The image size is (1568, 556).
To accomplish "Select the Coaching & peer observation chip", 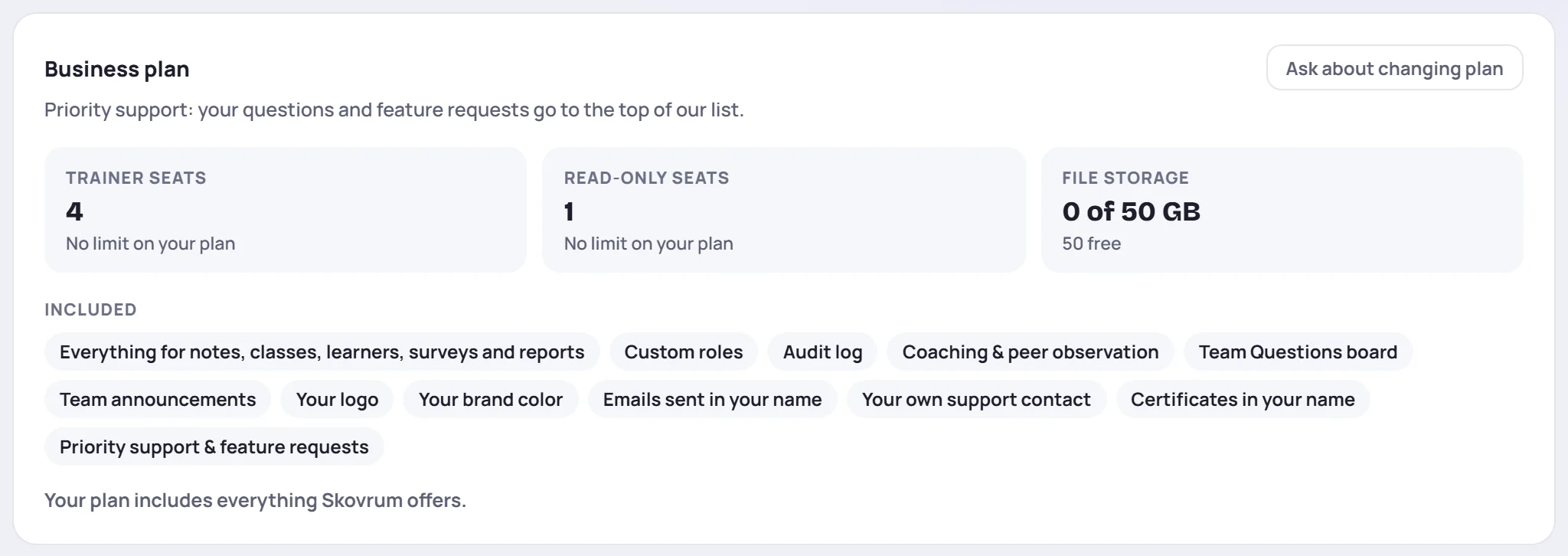I will [1030, 352].
